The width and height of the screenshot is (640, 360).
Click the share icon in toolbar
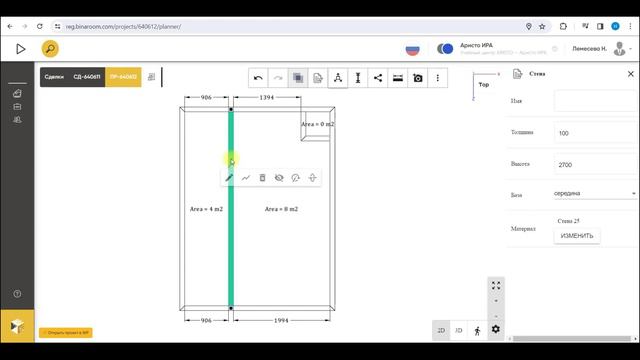(x=378, y=78)
